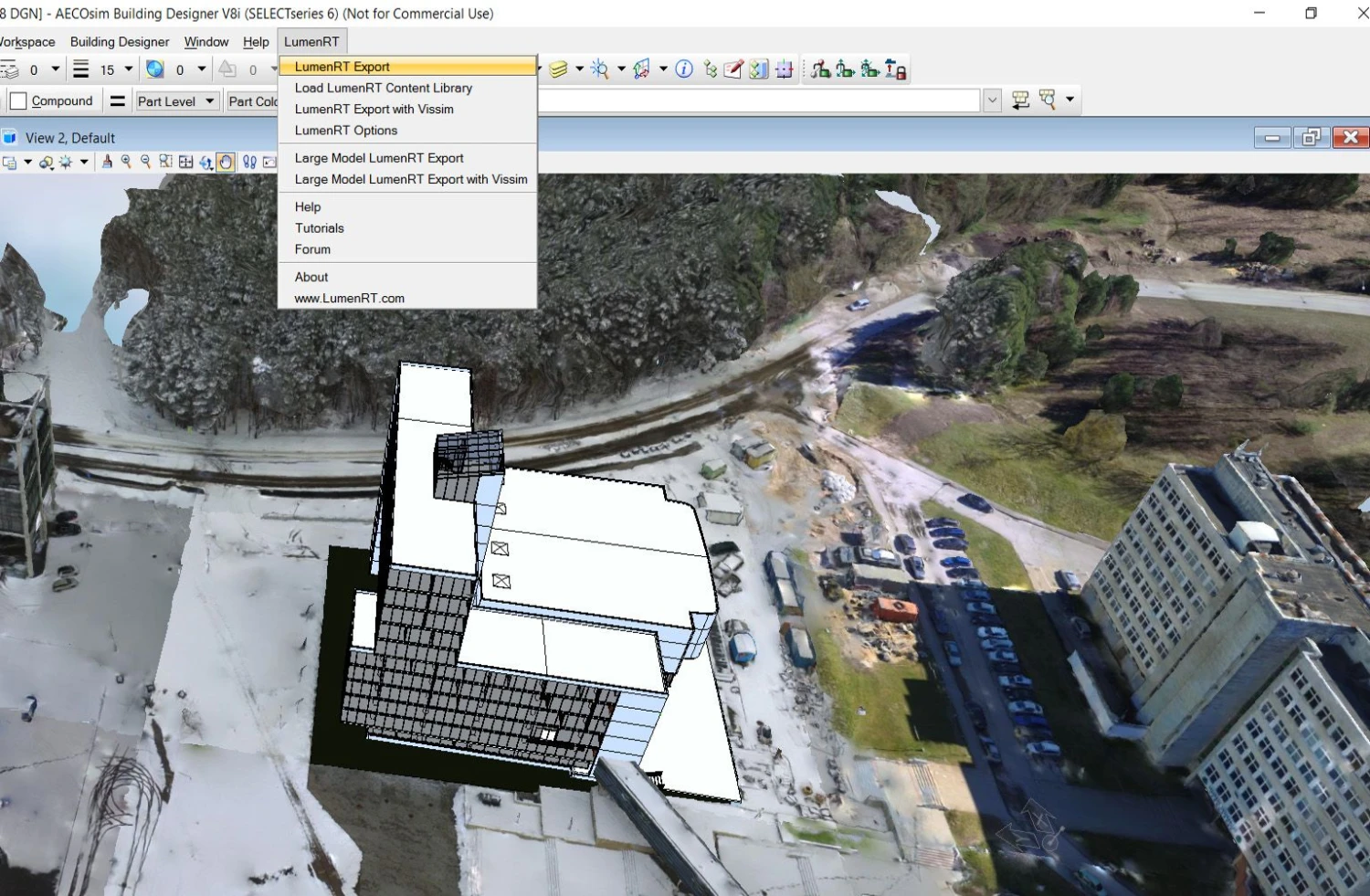This screenshot has width=1370, height=896.
Task: Click the green block with red ball icon
Action: (820, 69)
